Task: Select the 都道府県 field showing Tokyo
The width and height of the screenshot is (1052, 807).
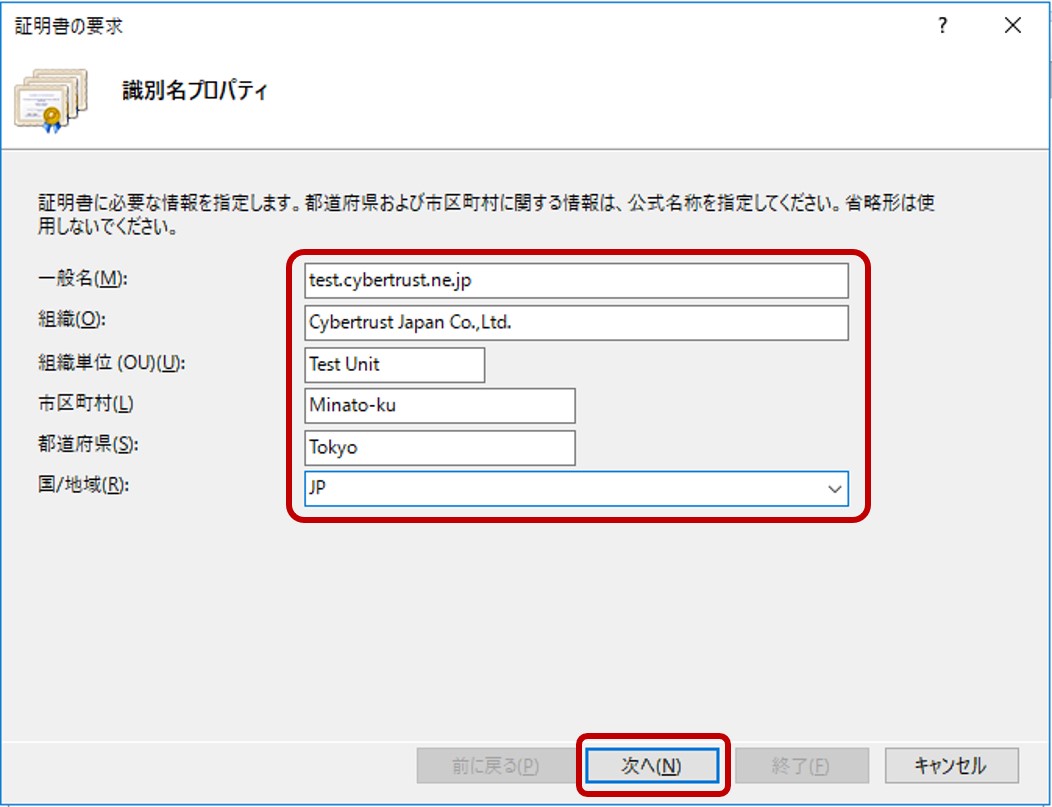Action: coord(440,448)
